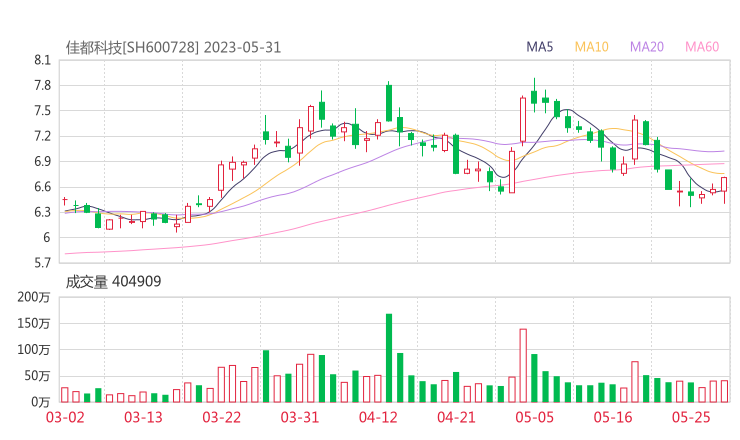Click the 03-31 date axis label

[x=300, y=417]
